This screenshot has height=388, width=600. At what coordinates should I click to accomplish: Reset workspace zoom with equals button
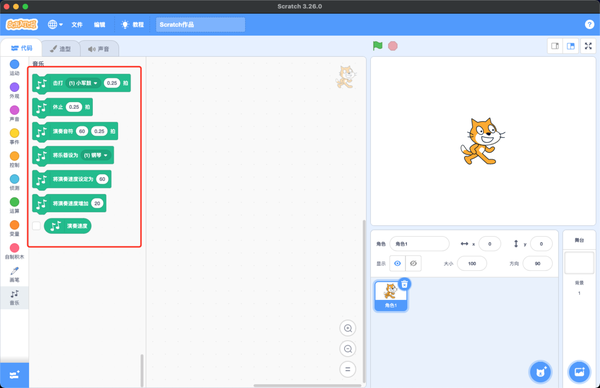coord(347,369)
